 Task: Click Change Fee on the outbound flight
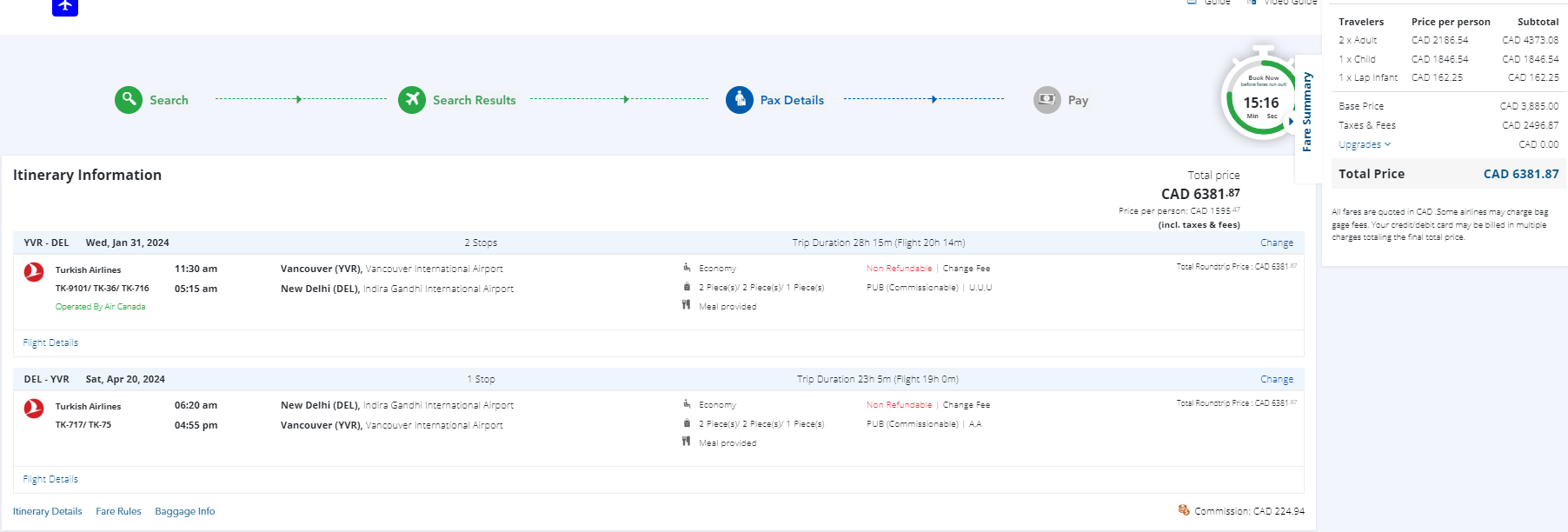[967, 269]
